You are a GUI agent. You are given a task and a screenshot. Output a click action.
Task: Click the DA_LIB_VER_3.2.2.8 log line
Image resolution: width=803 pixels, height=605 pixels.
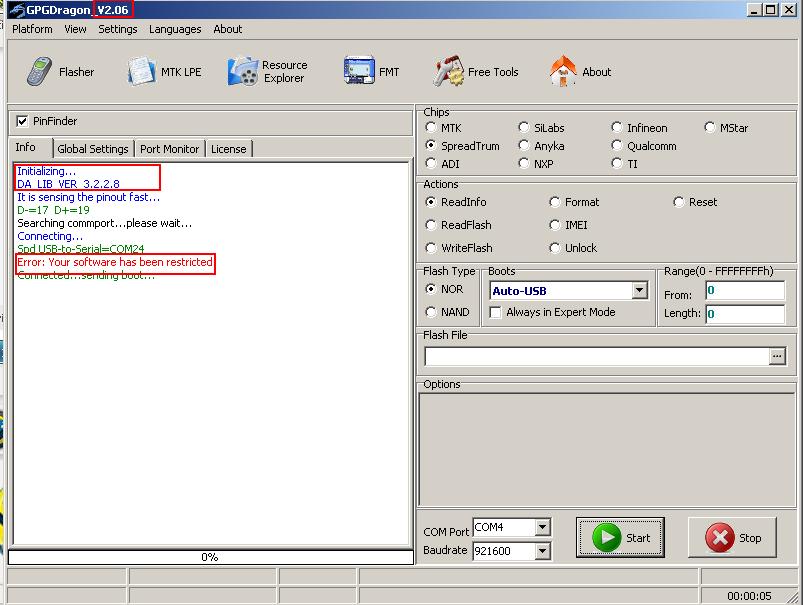(x=69, y=184)
